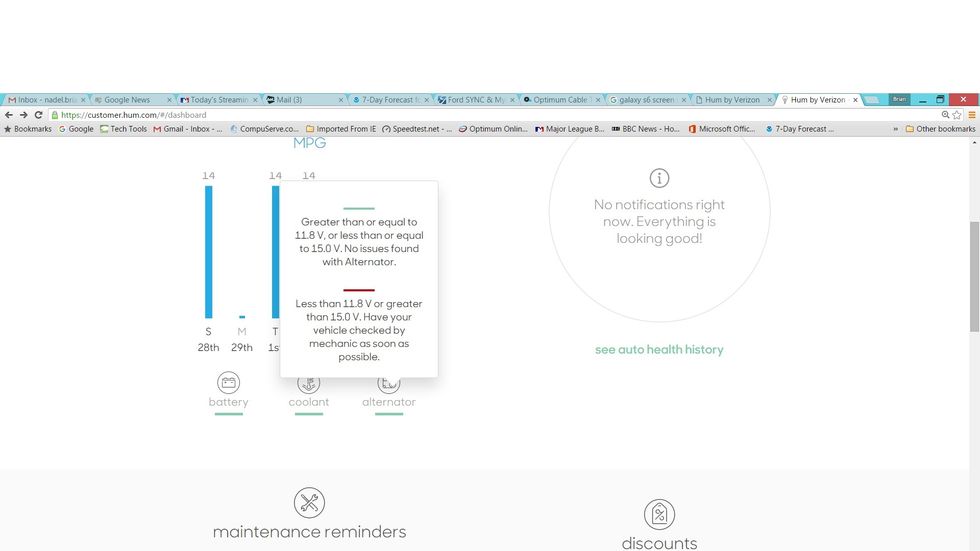Open the Other bookmarks folder
980x551 pixels.
click(939, 129)
